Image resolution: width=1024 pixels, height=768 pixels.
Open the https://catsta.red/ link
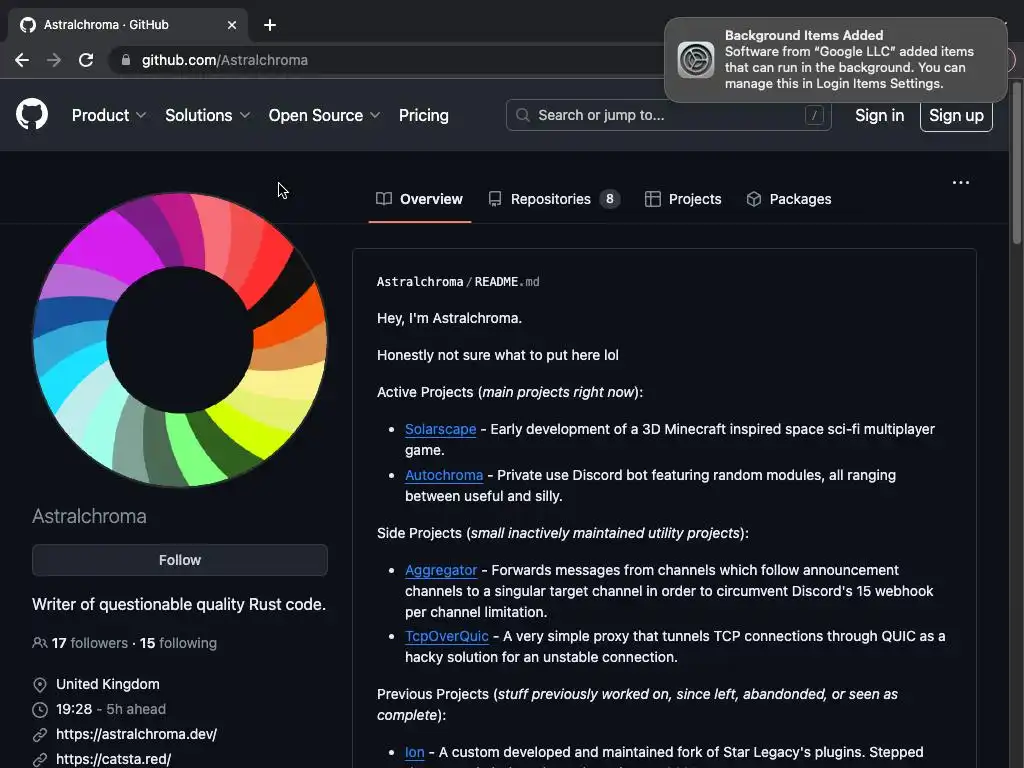[x=114, y=759]
